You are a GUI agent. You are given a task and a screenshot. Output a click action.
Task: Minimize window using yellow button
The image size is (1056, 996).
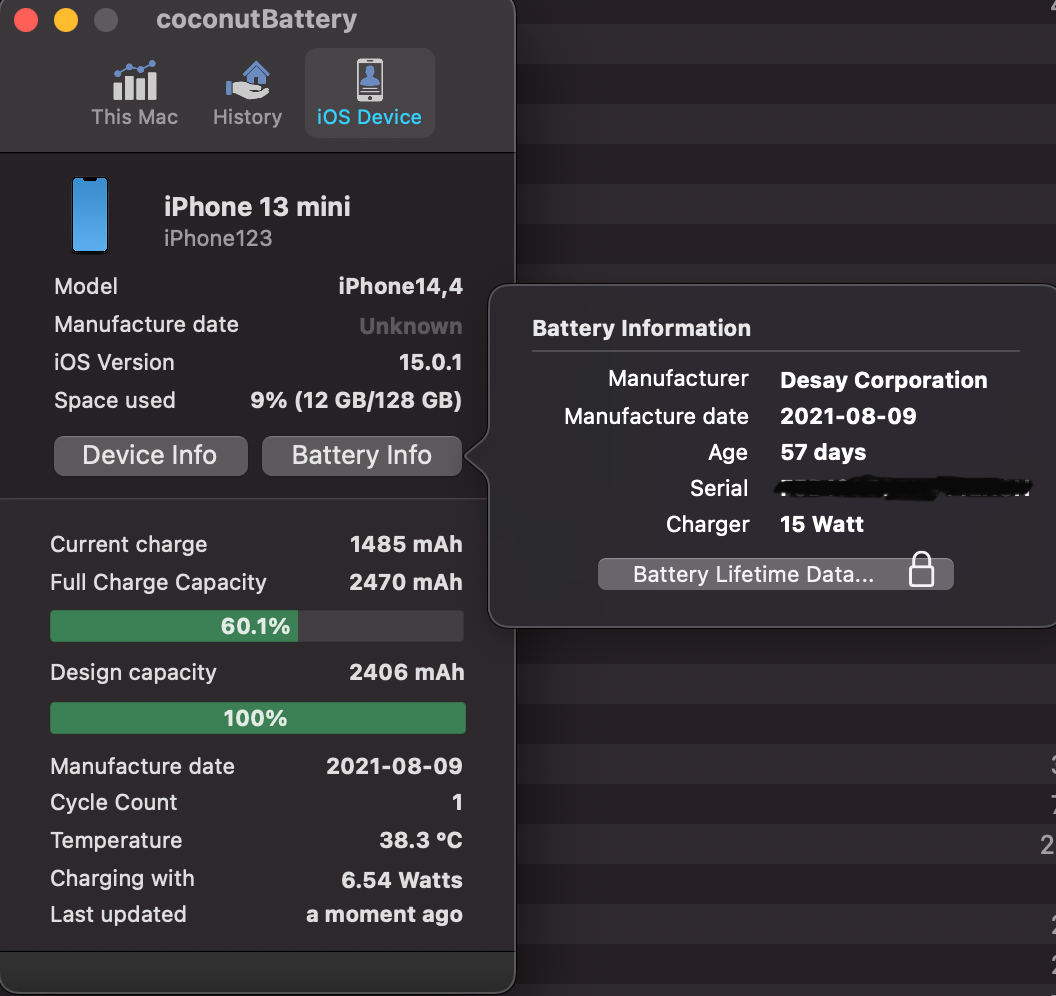[x=66, y=20]
